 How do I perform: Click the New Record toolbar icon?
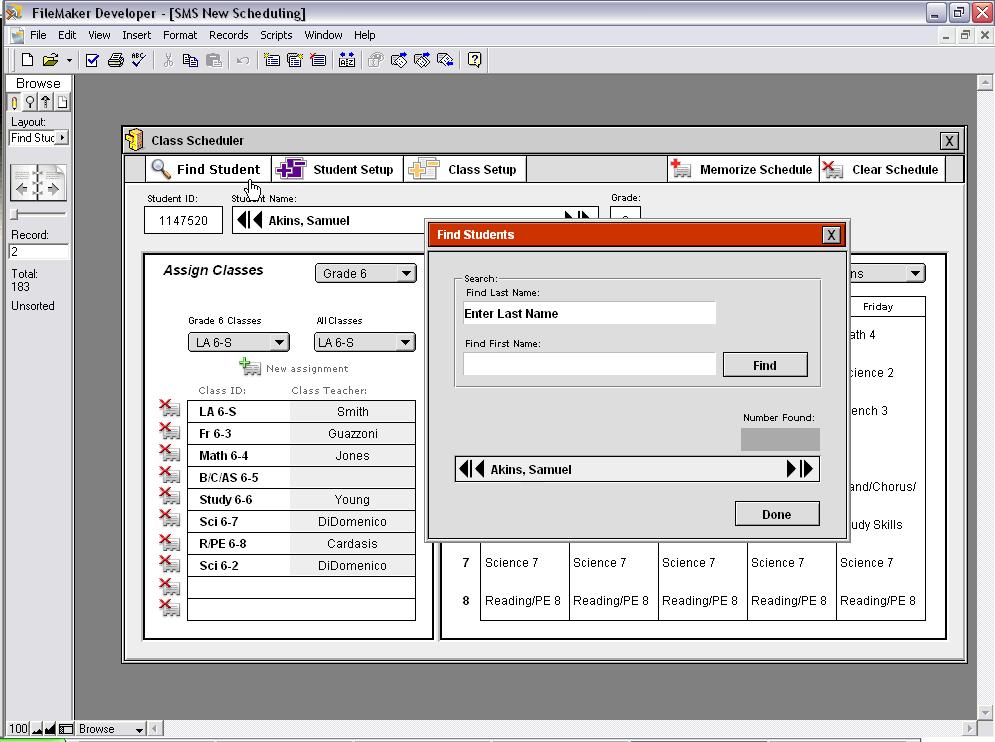coord(272,60)
